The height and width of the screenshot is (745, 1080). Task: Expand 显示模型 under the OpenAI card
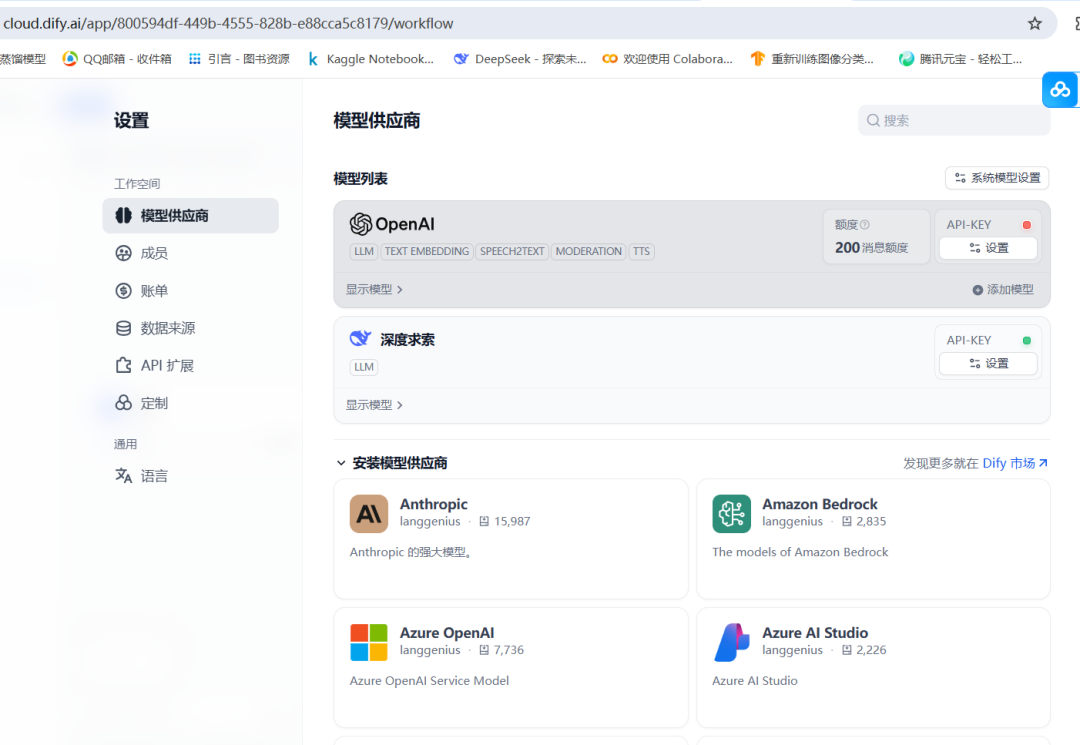pyautogui.click(x=372, y=288)
